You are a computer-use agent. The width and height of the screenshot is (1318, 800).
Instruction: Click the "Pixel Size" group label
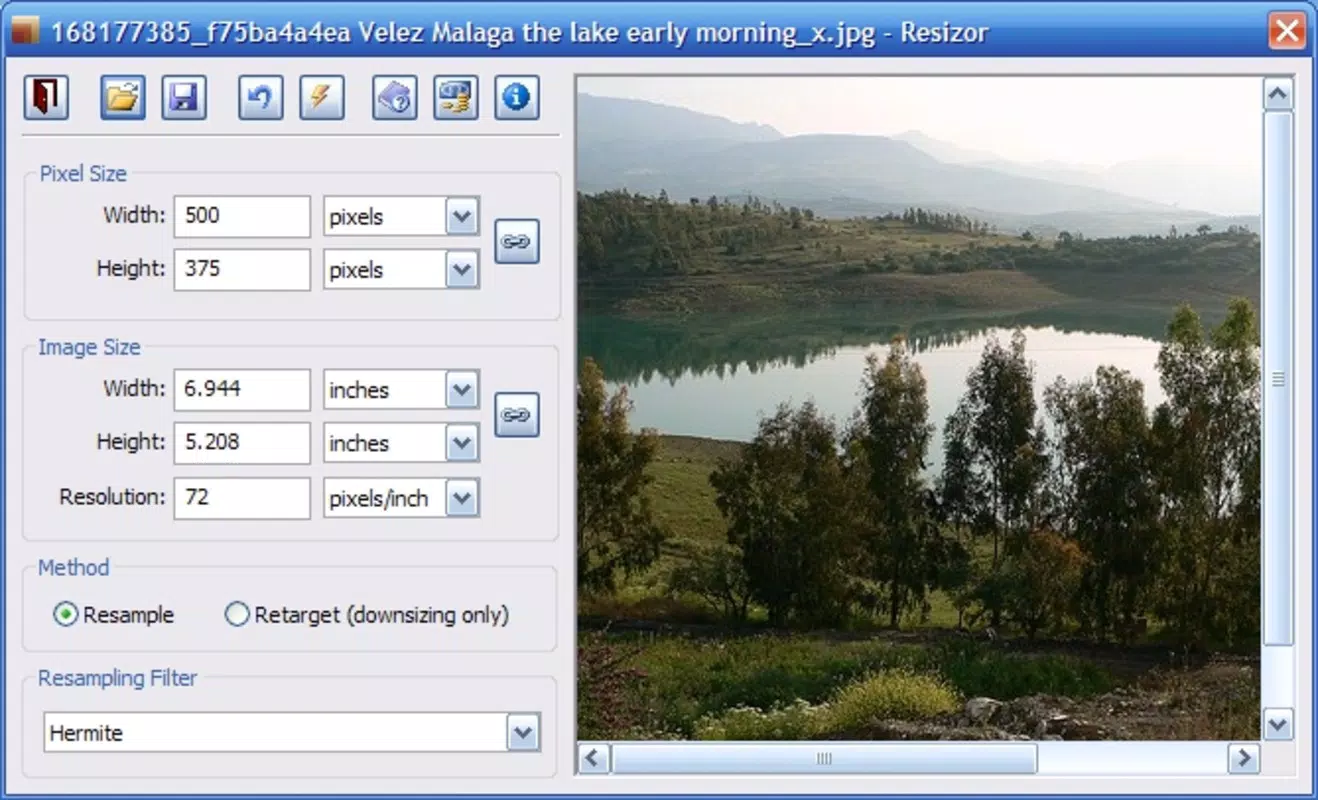pyautogui.click(x=83, y=174)
